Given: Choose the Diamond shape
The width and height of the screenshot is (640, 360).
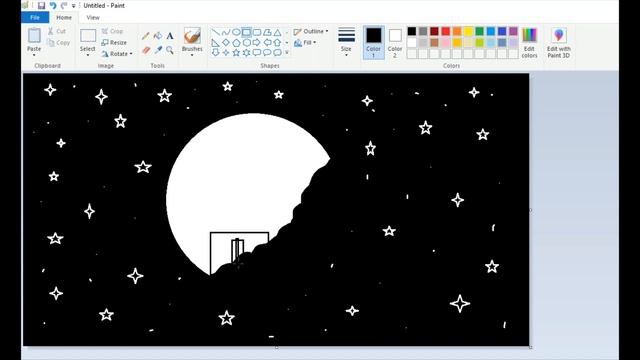Looking at the screenshot, I should (x=226, y=42).
